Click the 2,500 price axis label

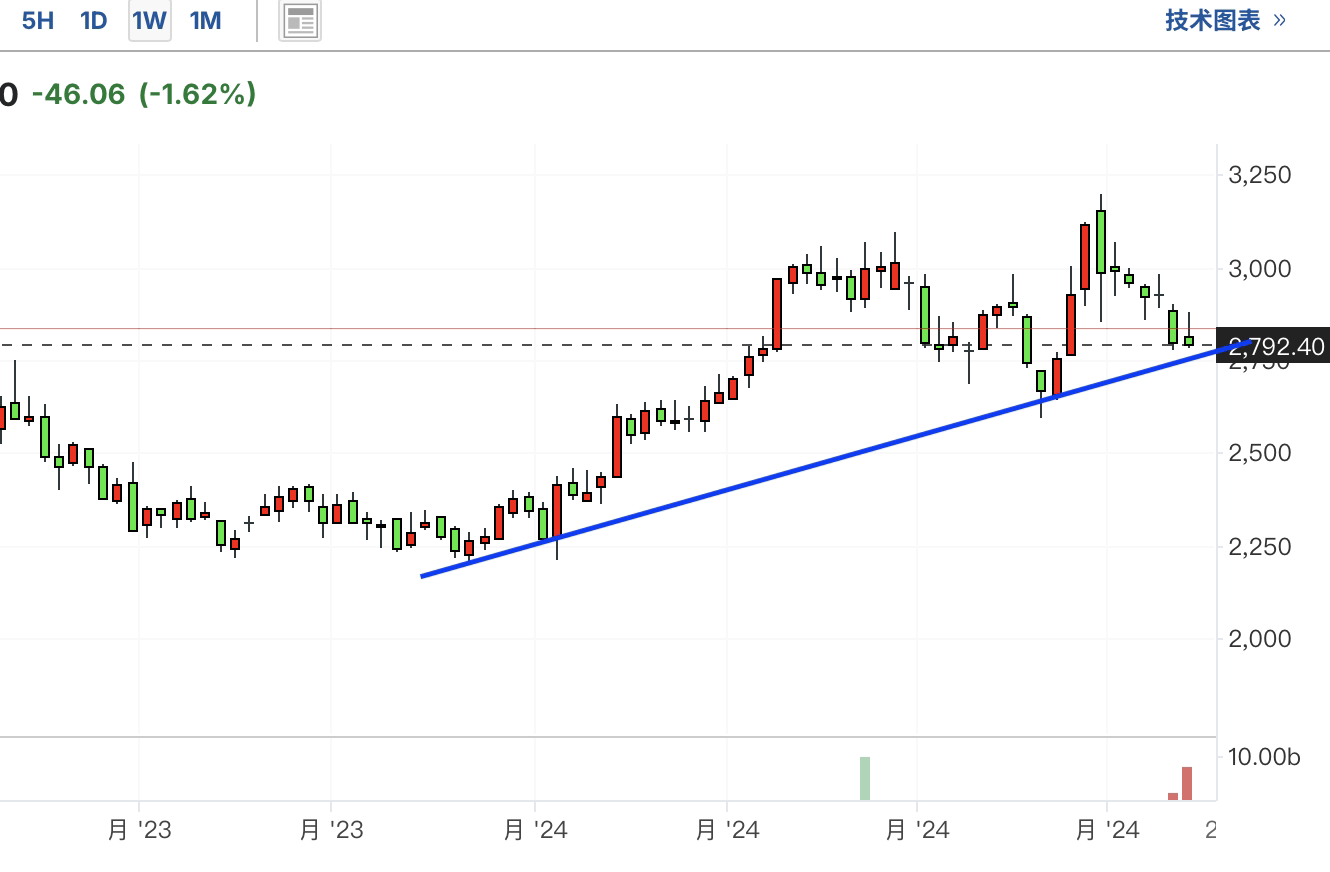[1259, 453]
